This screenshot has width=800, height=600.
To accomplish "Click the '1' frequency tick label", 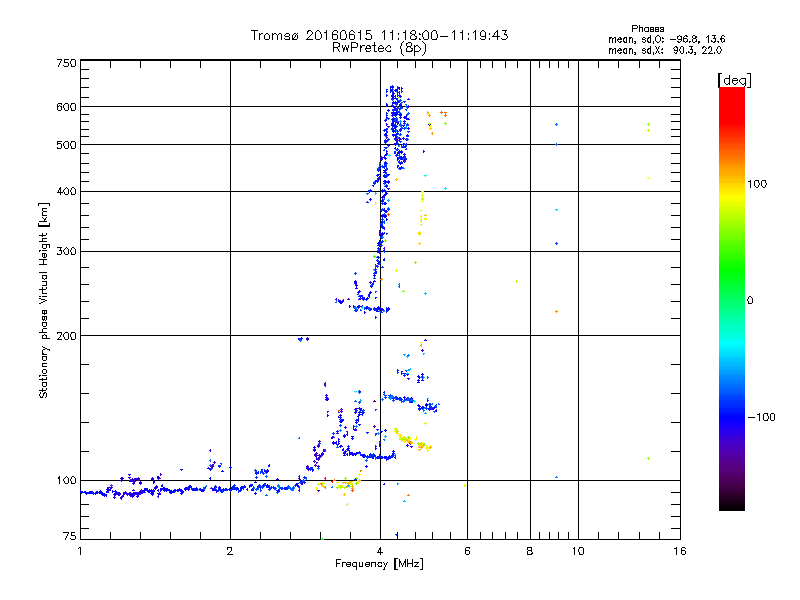I will tap(80, 551).
